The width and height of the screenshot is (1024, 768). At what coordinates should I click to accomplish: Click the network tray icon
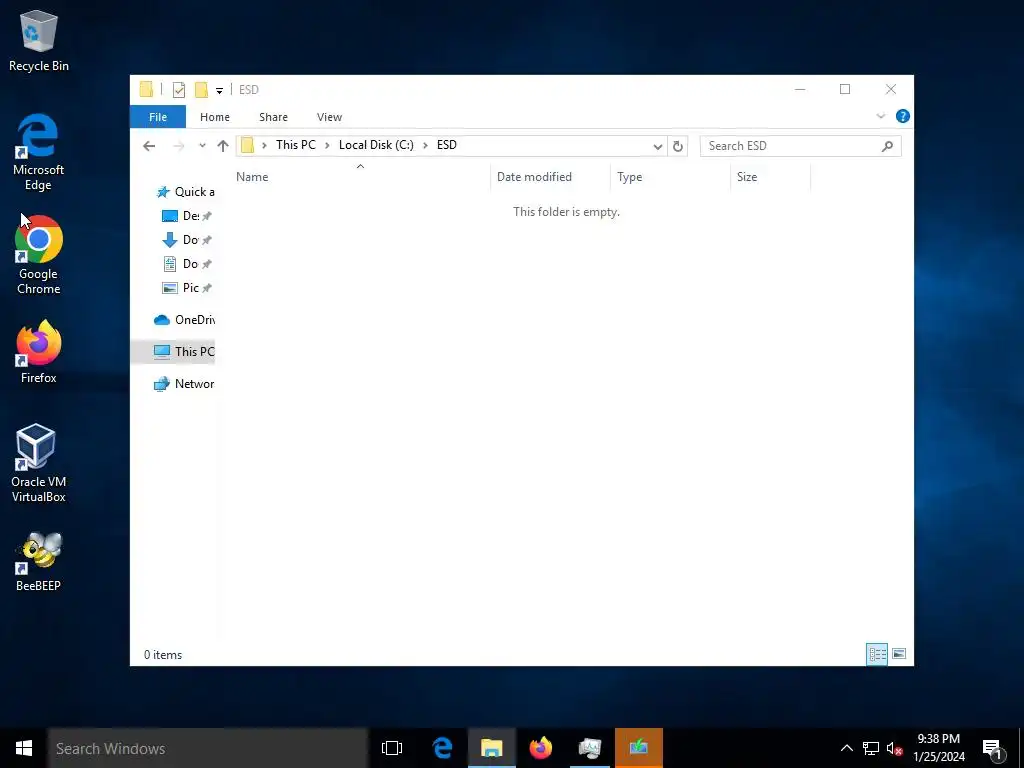tap(871, 748)
